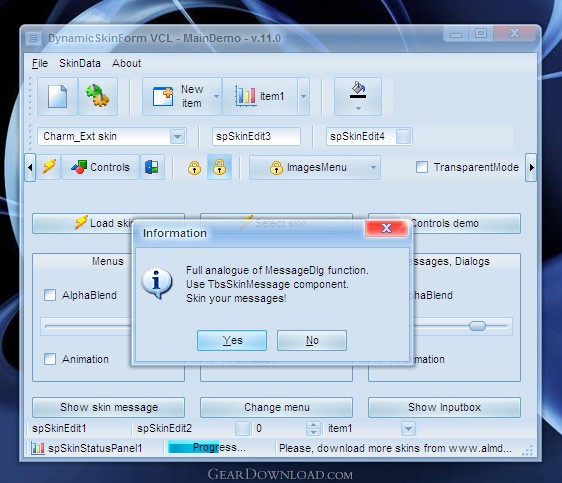Click the blue-green layout panel icon
The height and width of the screenshot is (483, 562).
[x=152, y=167]
